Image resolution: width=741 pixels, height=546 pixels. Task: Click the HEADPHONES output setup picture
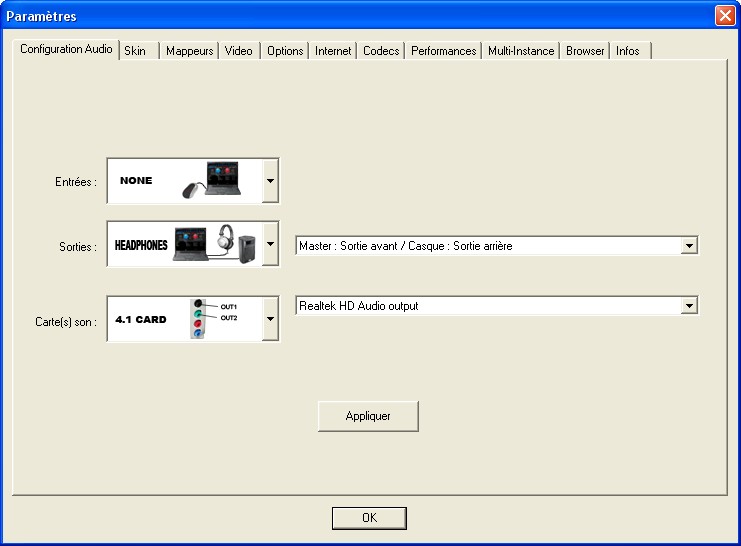coord(184,244)
